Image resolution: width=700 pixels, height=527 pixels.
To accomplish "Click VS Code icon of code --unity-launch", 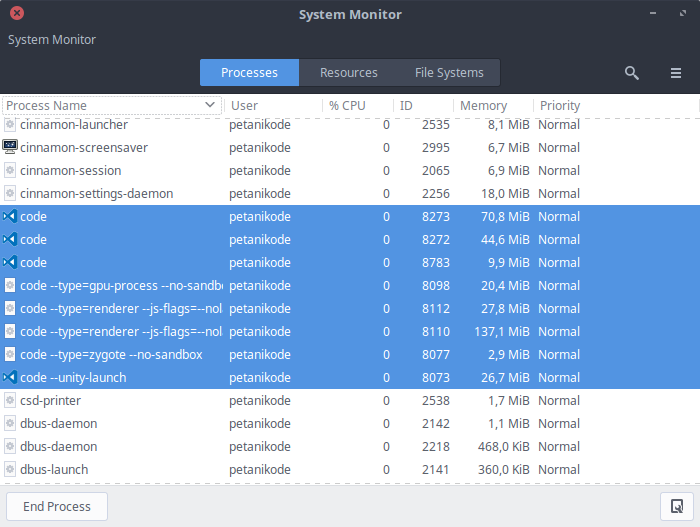I will (x=10, y=377).
